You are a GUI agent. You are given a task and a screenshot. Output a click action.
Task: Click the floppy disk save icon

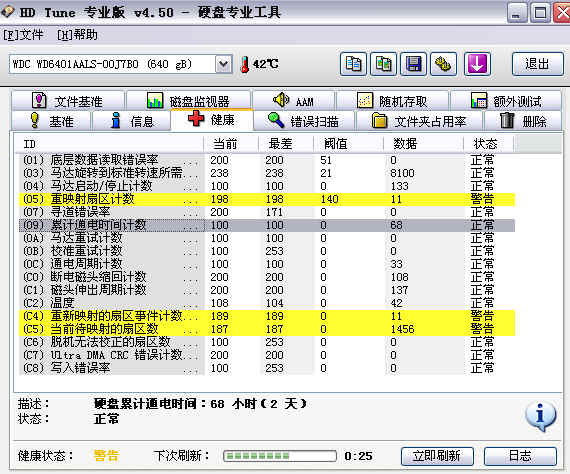pos(413,64)
